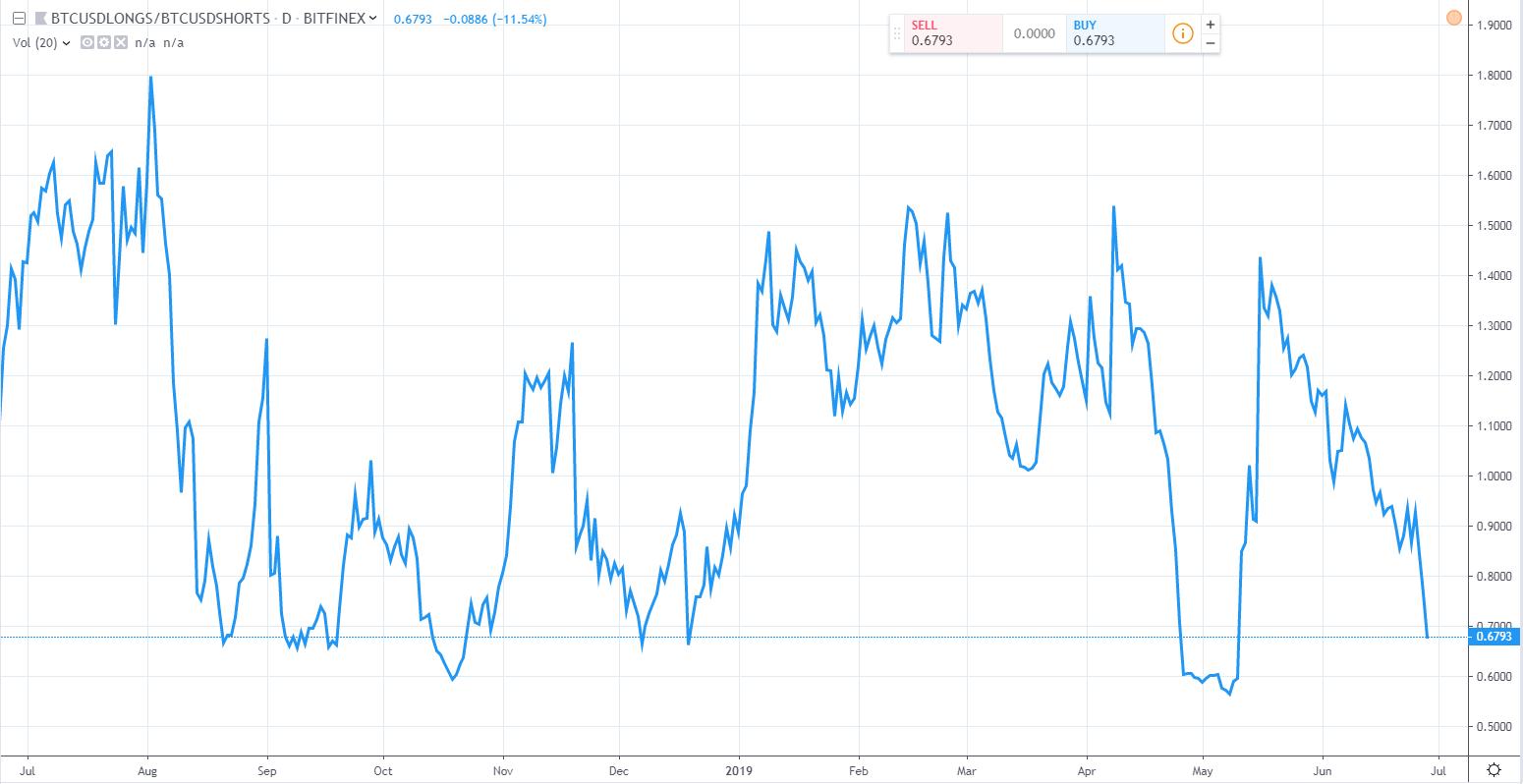Increase quantity with the plus button
The height and width of the screenshot is (784, 1523).
click(1210, 25)
